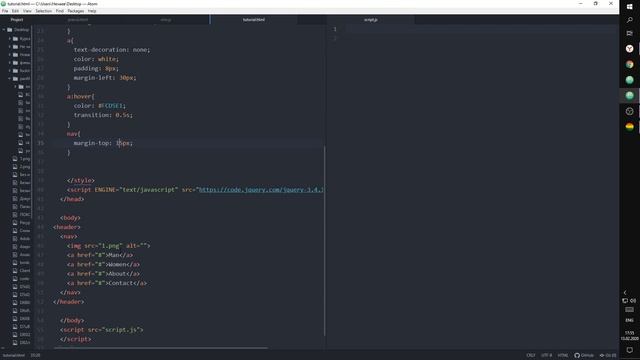Open the Find menu

tap(60, 11)
